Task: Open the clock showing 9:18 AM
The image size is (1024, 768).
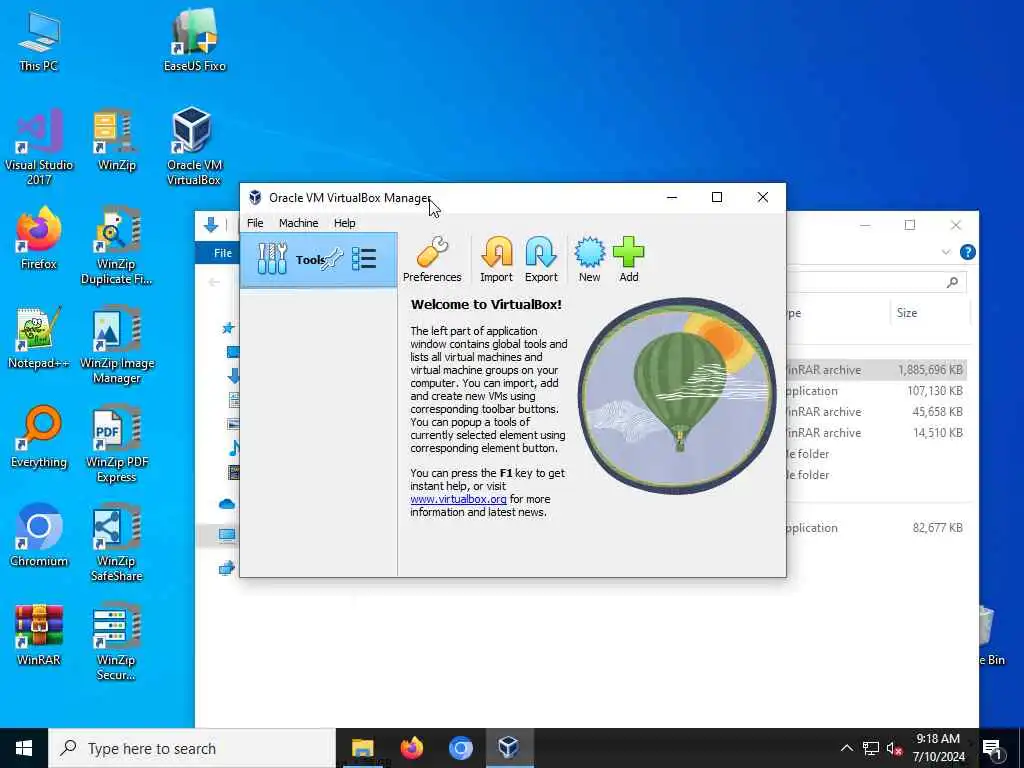Action: 938,748
